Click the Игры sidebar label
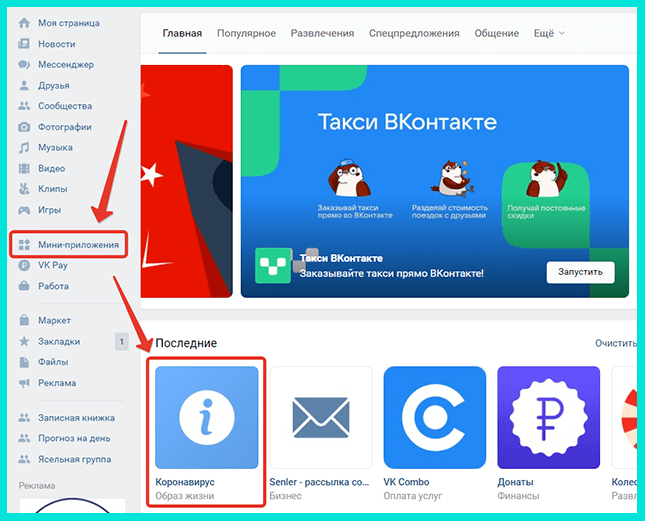 point(50,210)
